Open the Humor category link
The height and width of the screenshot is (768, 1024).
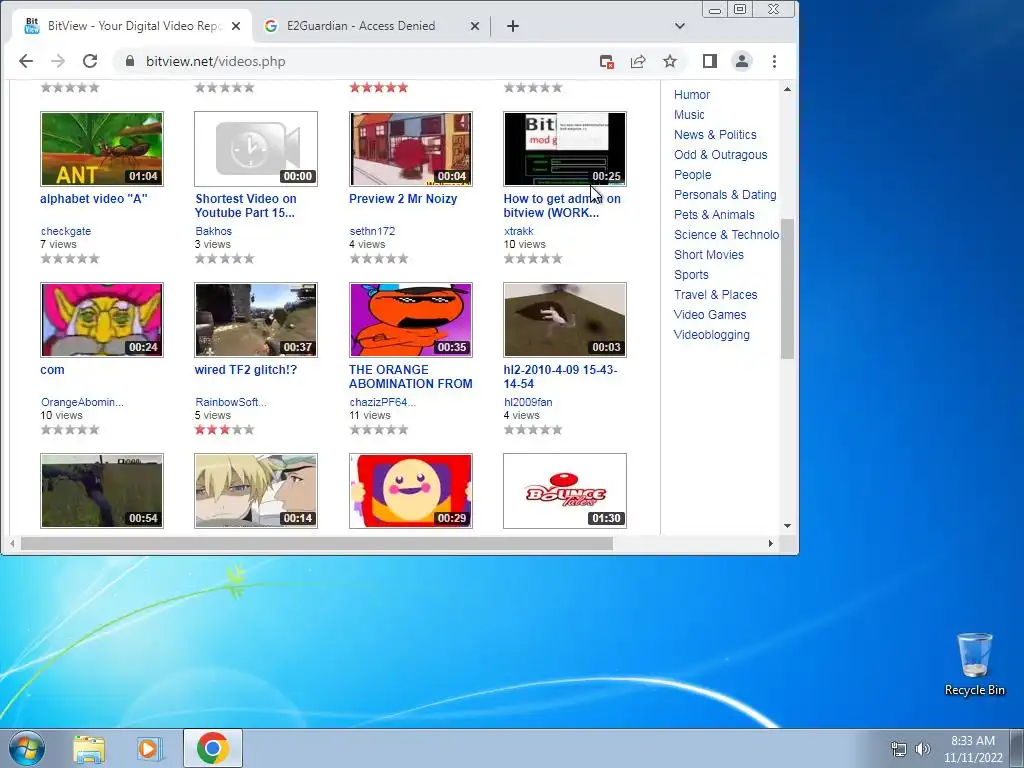(x=692, y=95)
